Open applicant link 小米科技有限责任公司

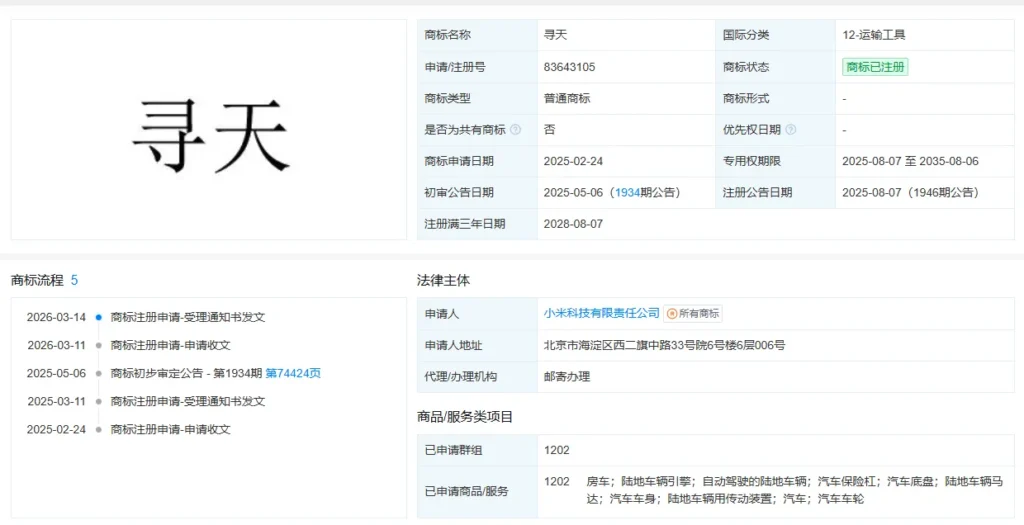pyautogui.click(x=601, y=313)
